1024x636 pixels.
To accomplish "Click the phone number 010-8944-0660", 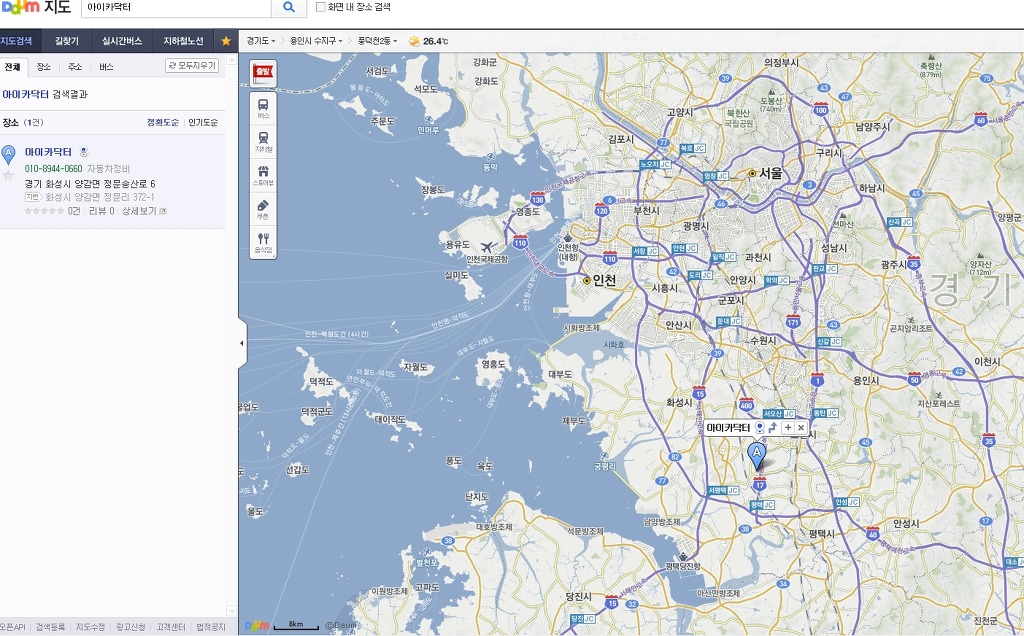I will pyautogui.click(x=54, y=168).
